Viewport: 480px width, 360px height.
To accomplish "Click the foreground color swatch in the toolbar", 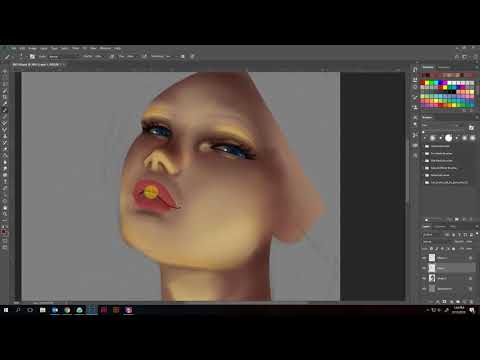I will point(4,231).
